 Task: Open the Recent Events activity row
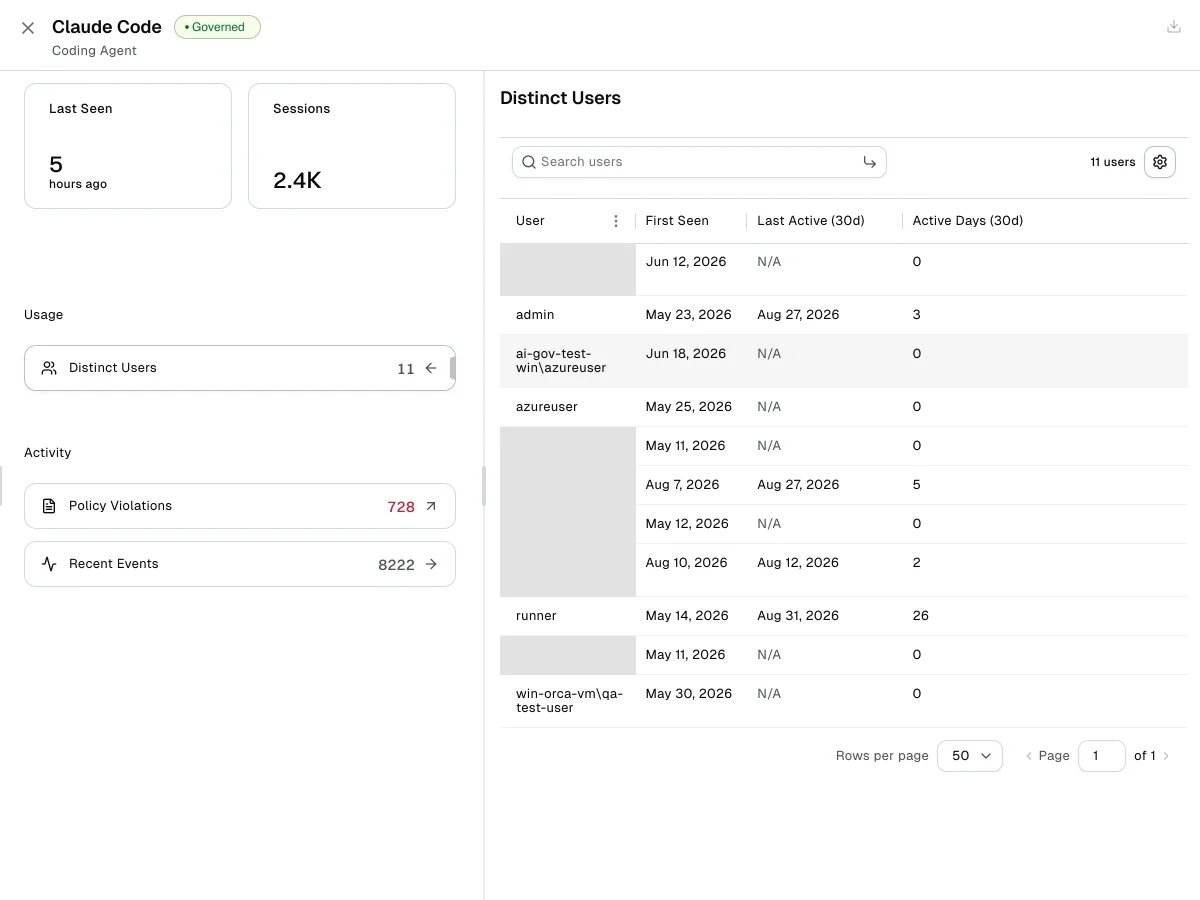tap(240, 564)
